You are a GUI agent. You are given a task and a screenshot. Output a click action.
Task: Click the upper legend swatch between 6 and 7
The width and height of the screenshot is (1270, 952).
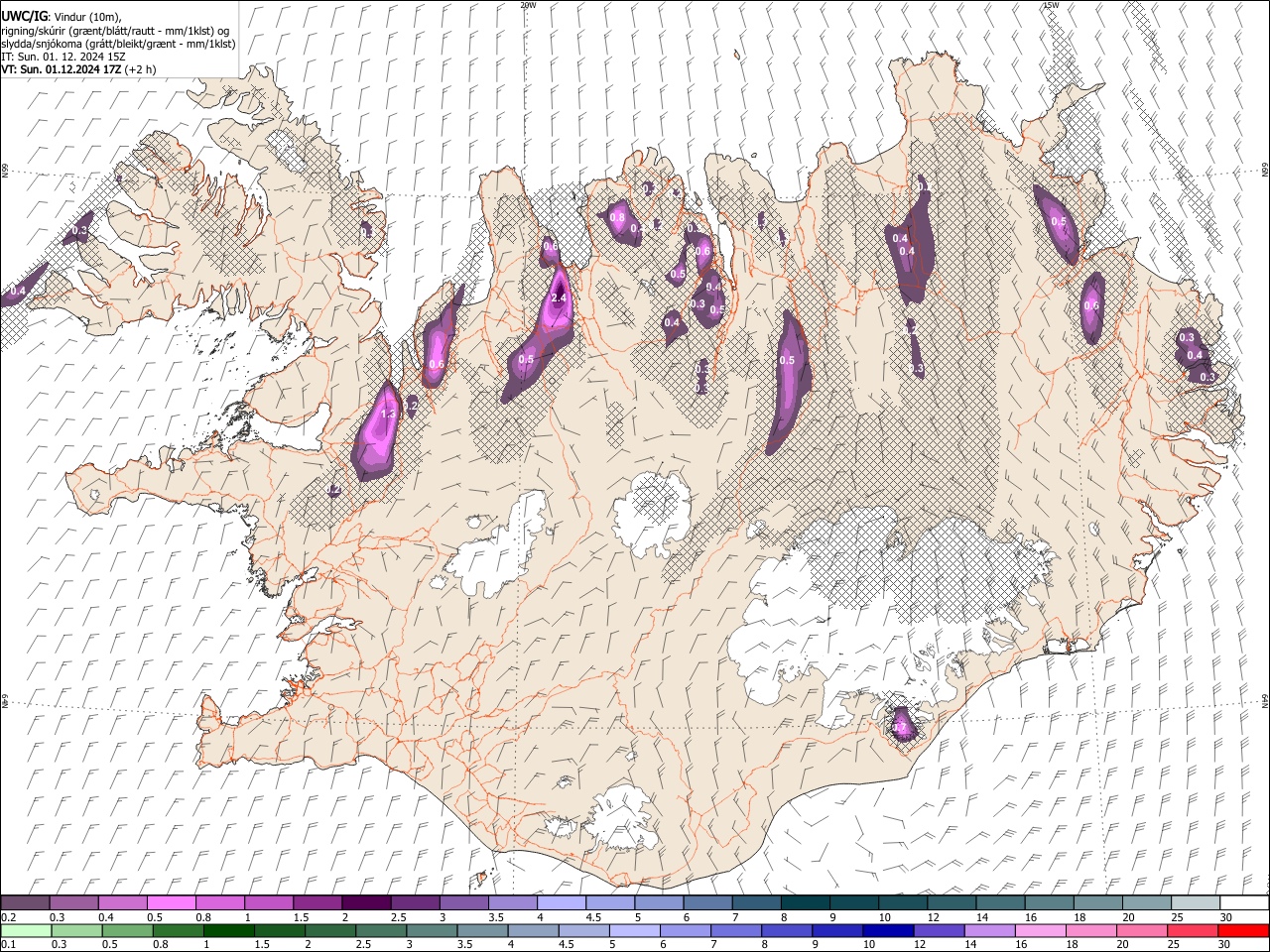pyautogui.click(x=707, y=902)
